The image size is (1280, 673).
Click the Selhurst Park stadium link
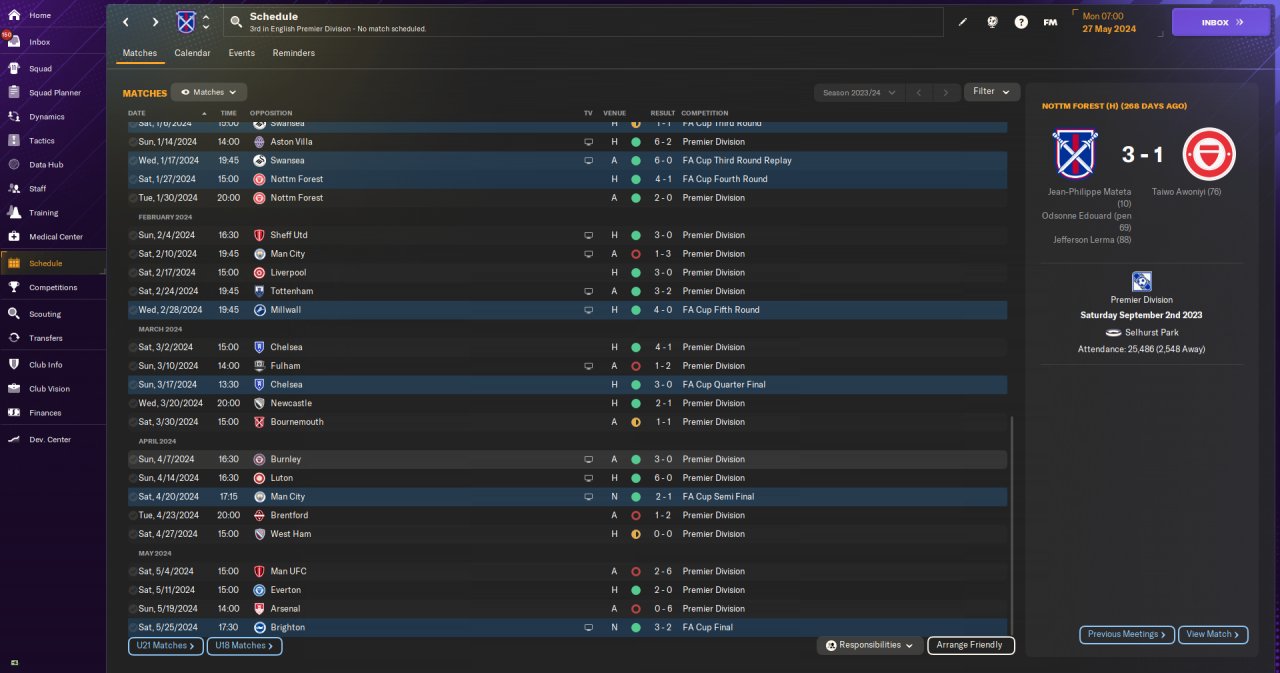coord(1149,332)
